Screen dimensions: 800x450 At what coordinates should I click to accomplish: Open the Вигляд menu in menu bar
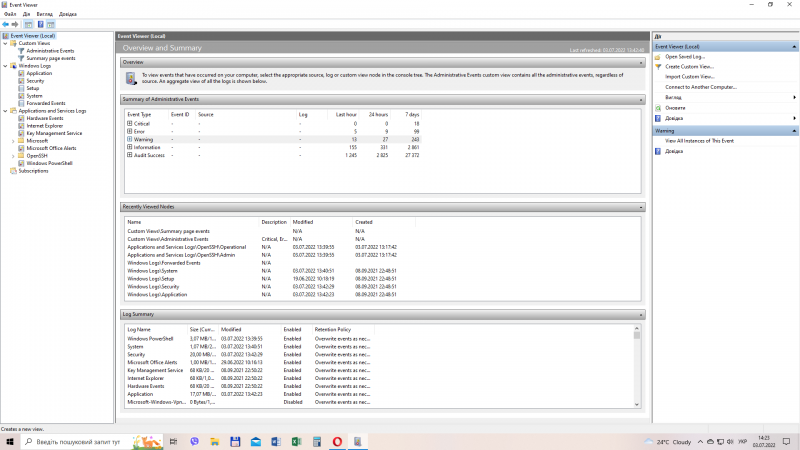click(45, 14)
